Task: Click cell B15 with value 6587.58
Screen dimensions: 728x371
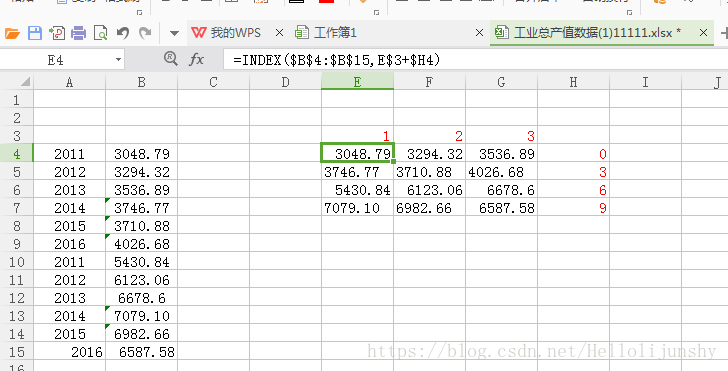Action: [x=142, y=352]
